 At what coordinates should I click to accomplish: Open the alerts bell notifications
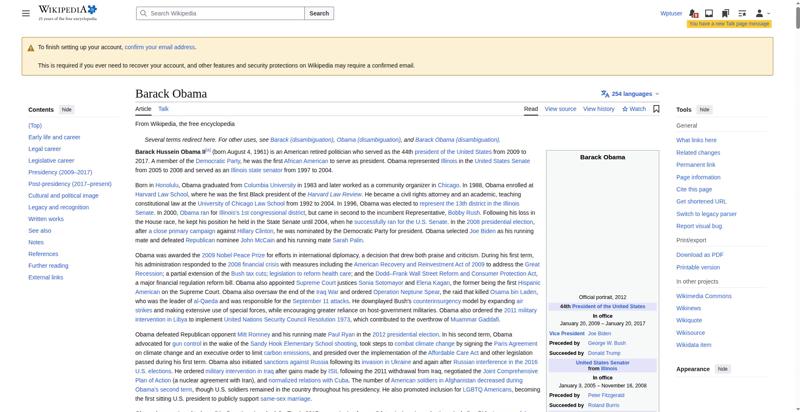click(693, 13)
